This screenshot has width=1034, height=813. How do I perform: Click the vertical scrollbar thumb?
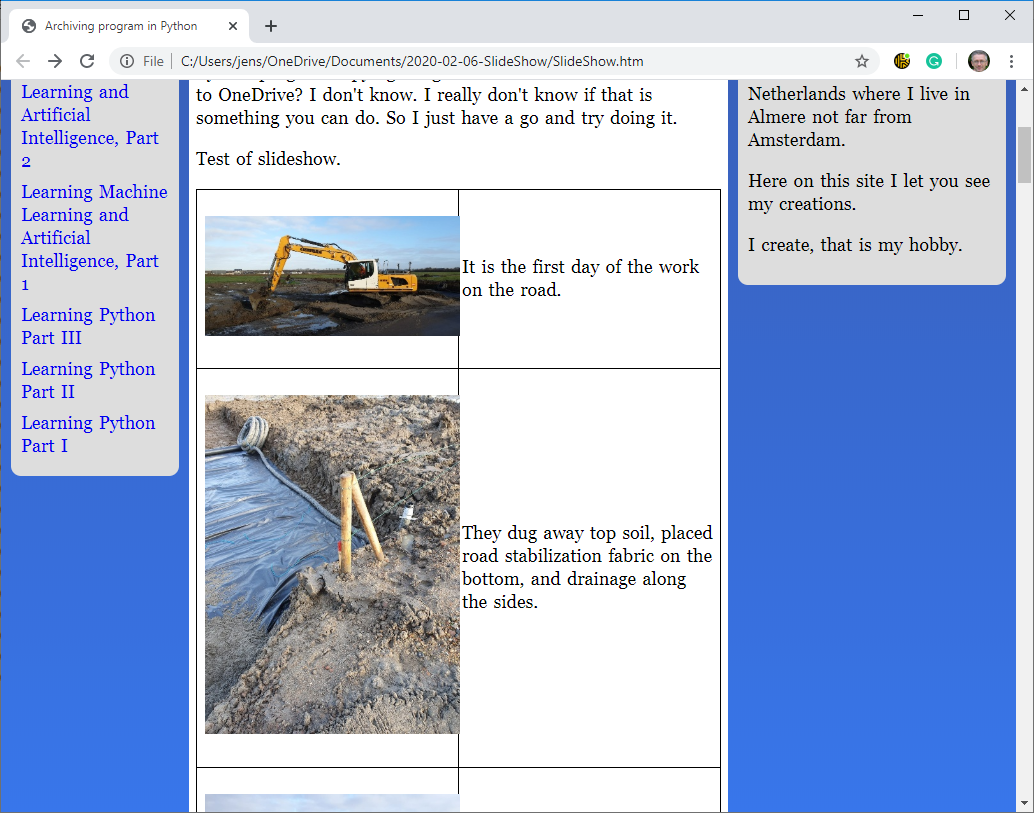(x=1024, y=155)
